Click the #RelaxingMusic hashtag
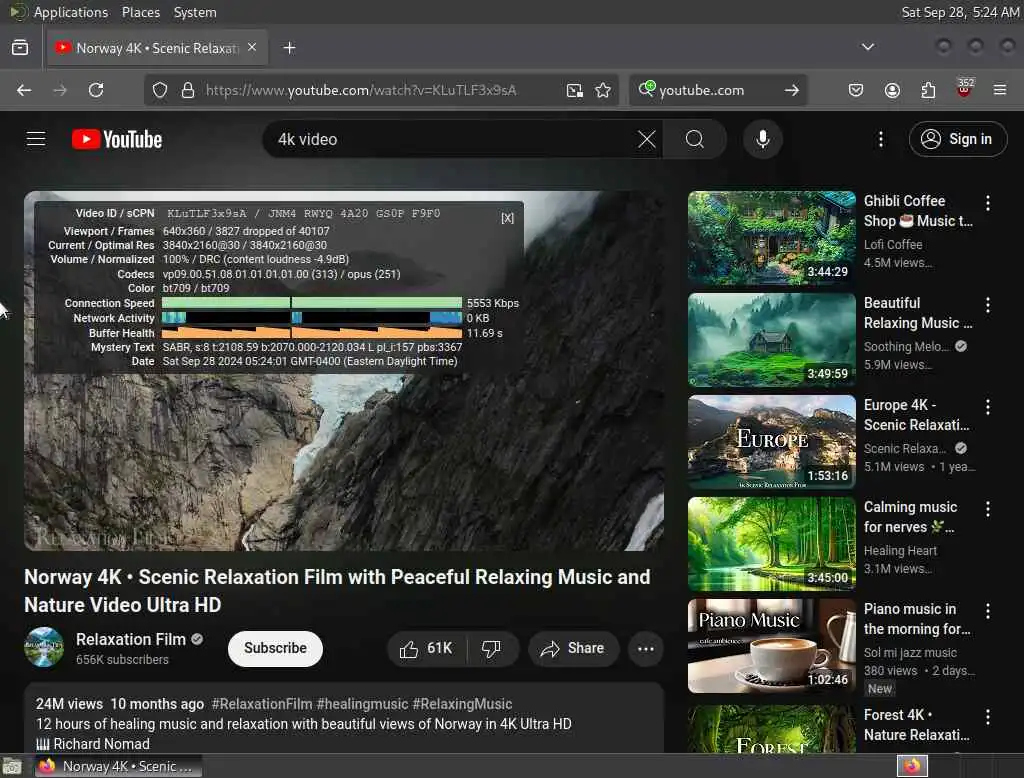The width and height of the screenshot is (1024, 778). pyautogui.click(x=462, y=704)
